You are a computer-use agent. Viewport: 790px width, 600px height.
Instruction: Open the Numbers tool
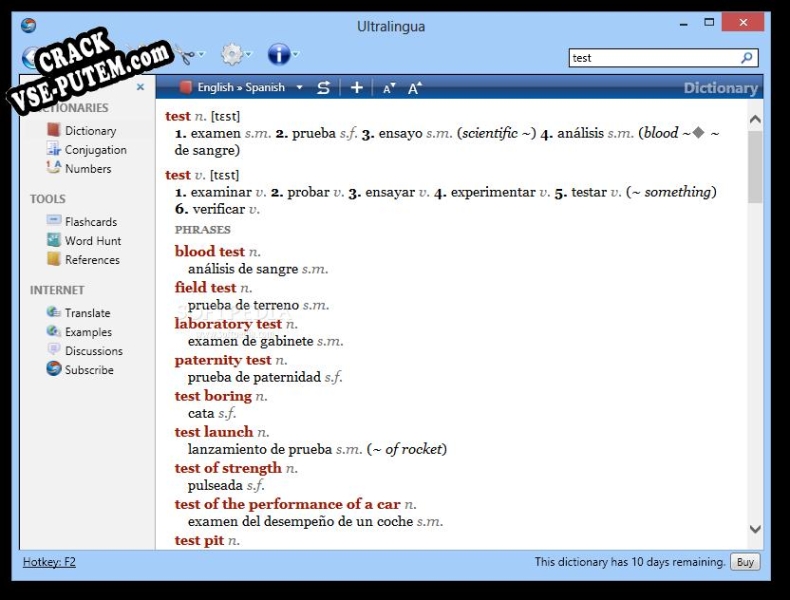coord(87,169)
